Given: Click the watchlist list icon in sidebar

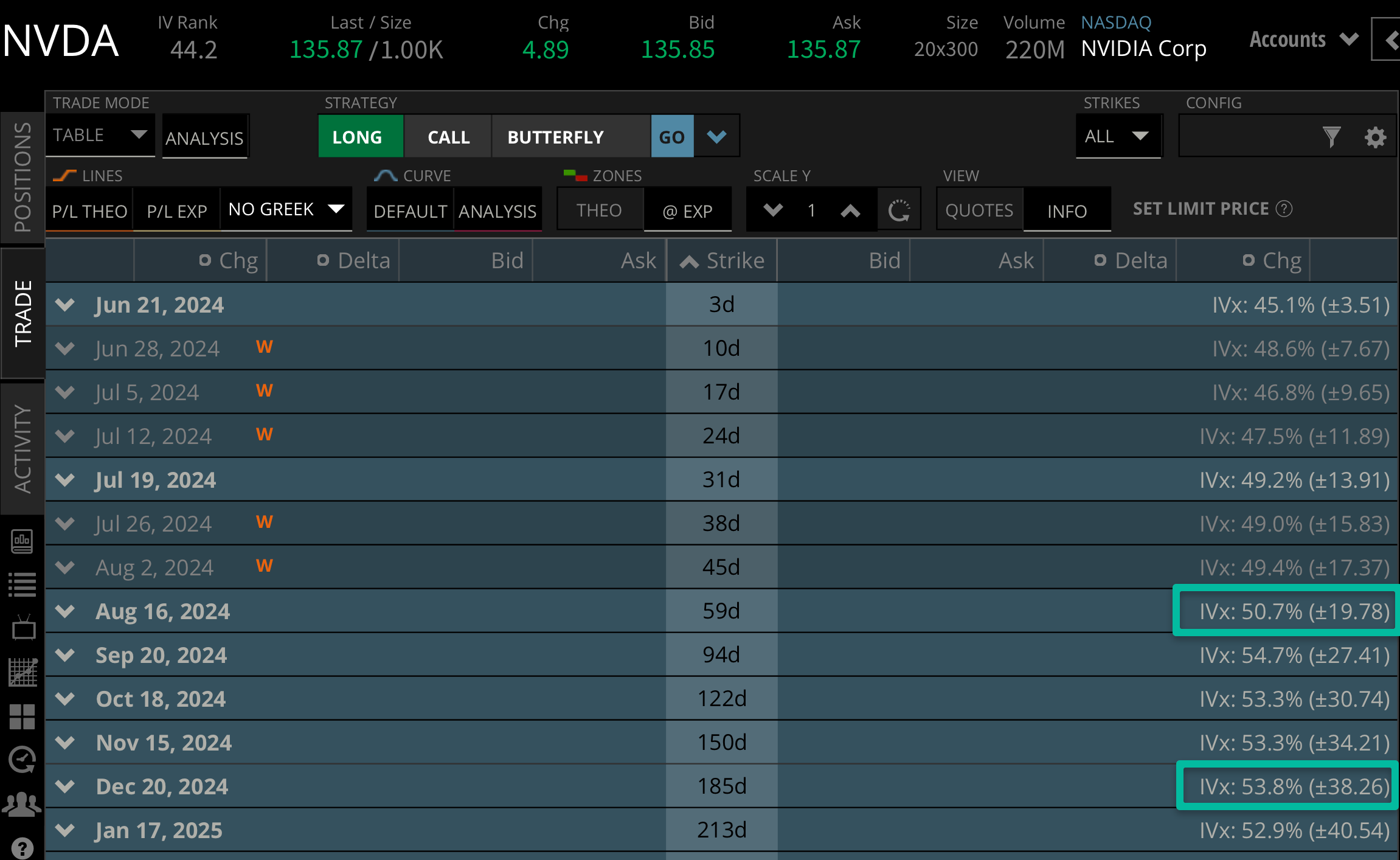Looking at the screenshot, I should [23, 584].
